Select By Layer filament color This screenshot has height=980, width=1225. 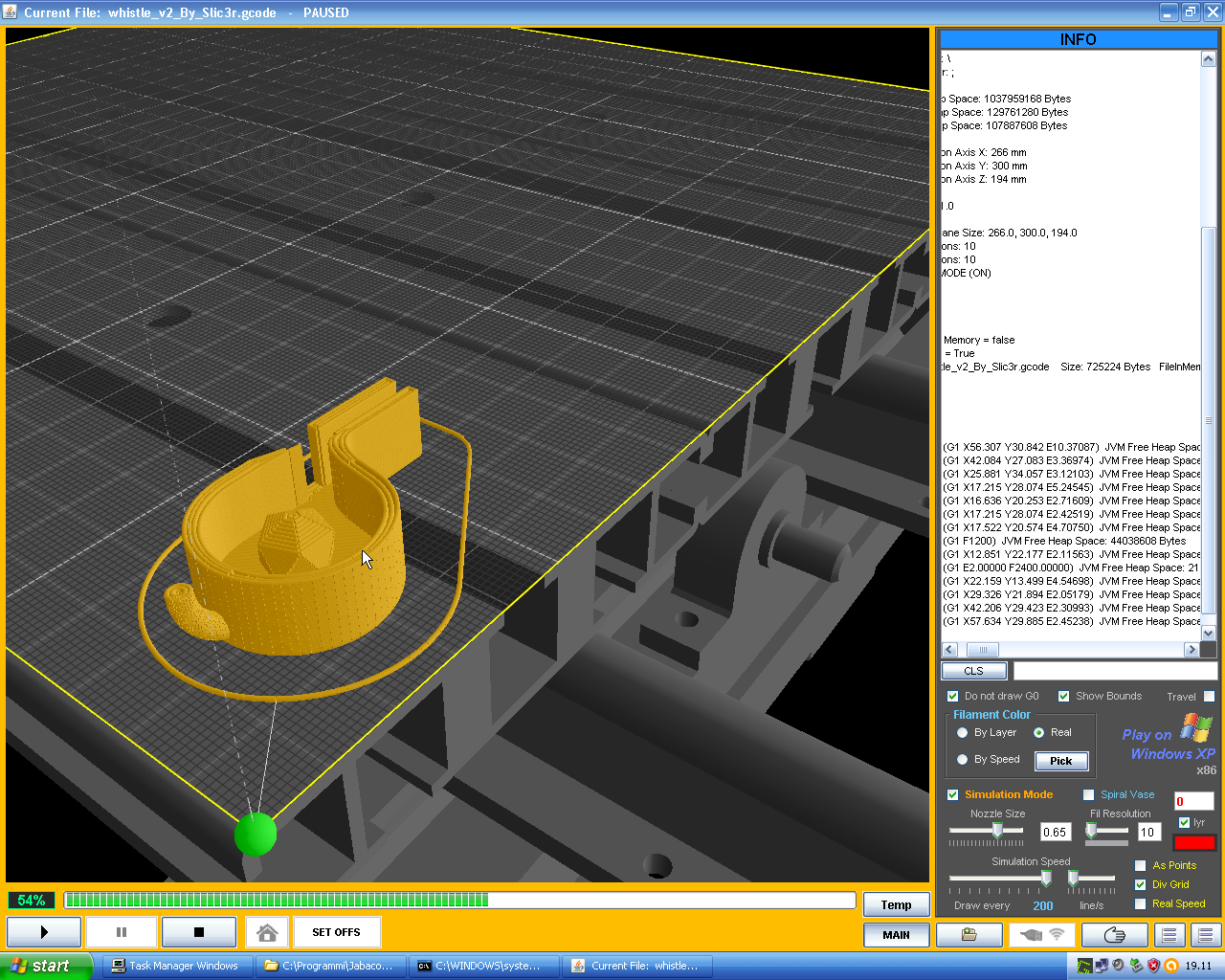tap(963, 733)
